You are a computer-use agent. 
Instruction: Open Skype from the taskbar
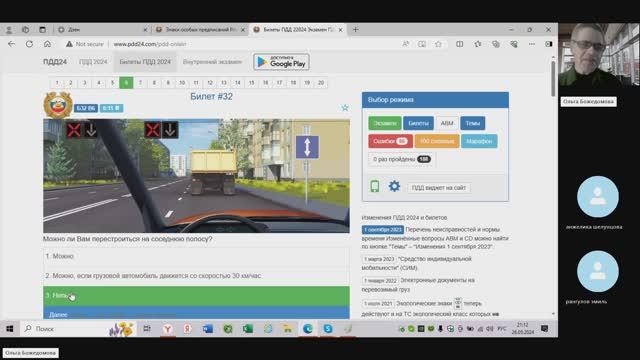click(x=328, y=329)
